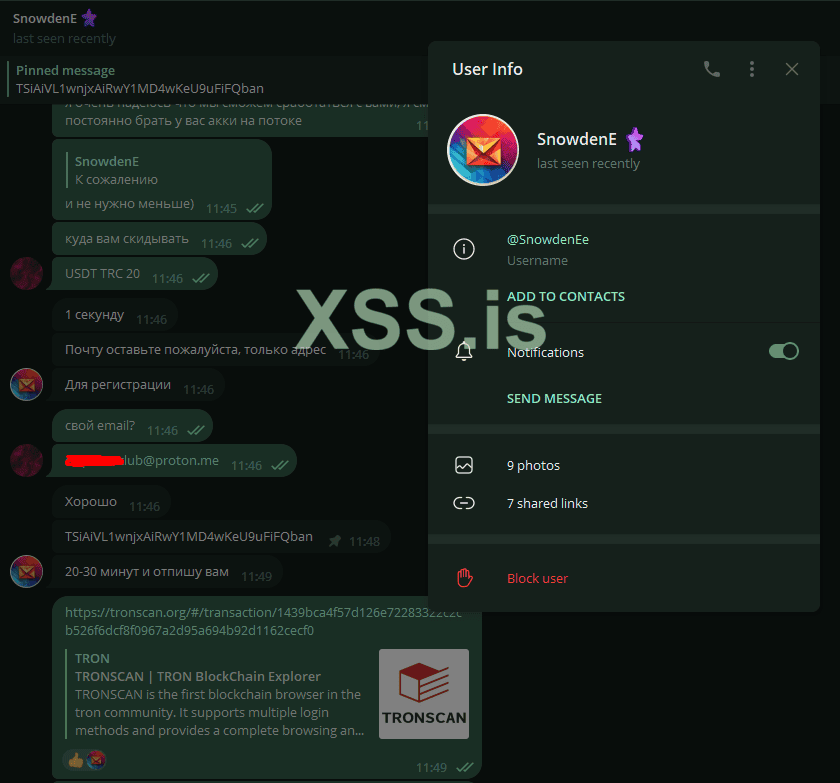Viewport: 840px width, 783px height.
Task: Toggle the thumbs-up reaction on the last message
Action: pyautogui.click(x=74, y=760)
